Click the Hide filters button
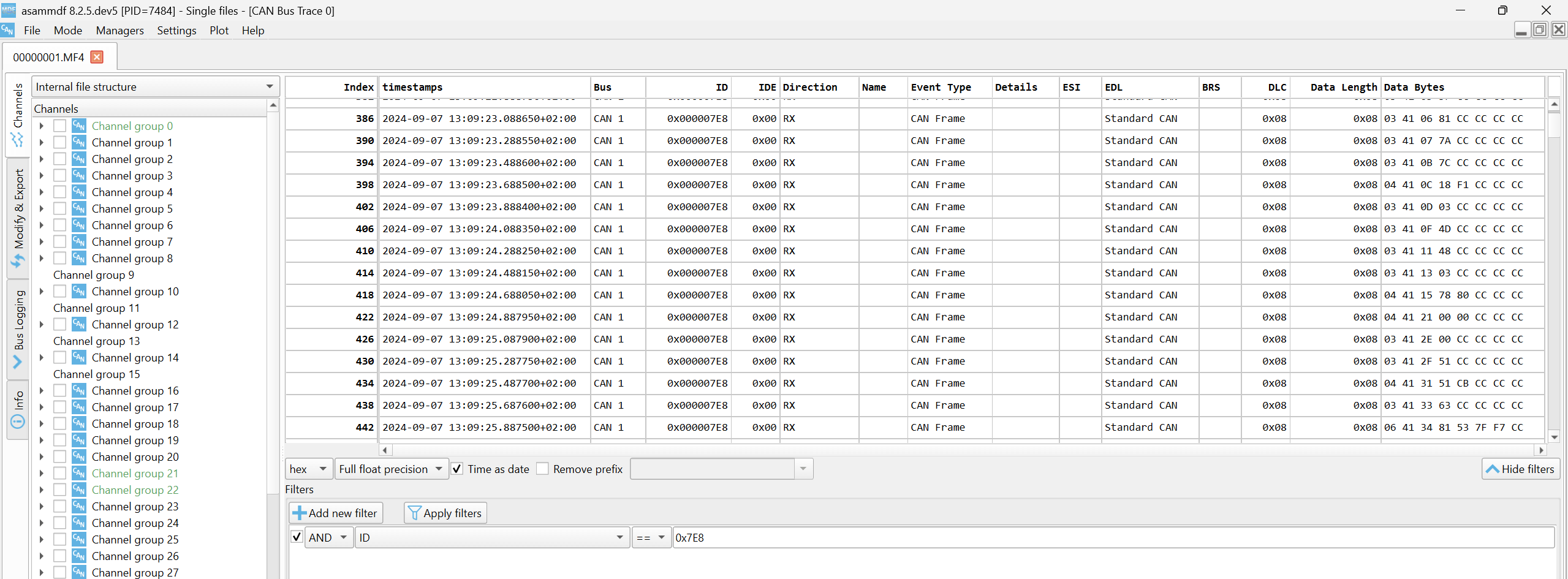 [1520, 469]
